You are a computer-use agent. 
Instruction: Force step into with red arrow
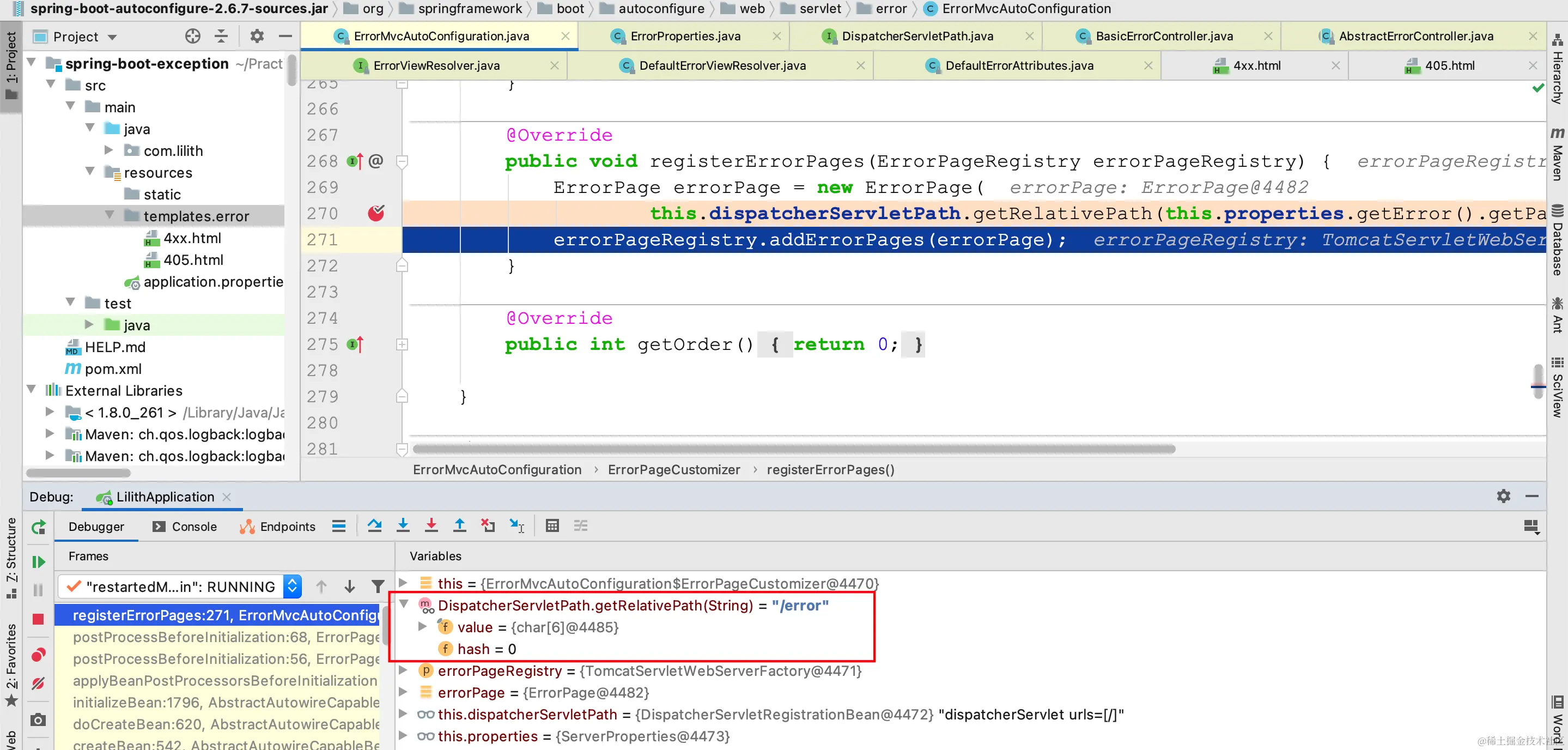(x=431, y=526)
